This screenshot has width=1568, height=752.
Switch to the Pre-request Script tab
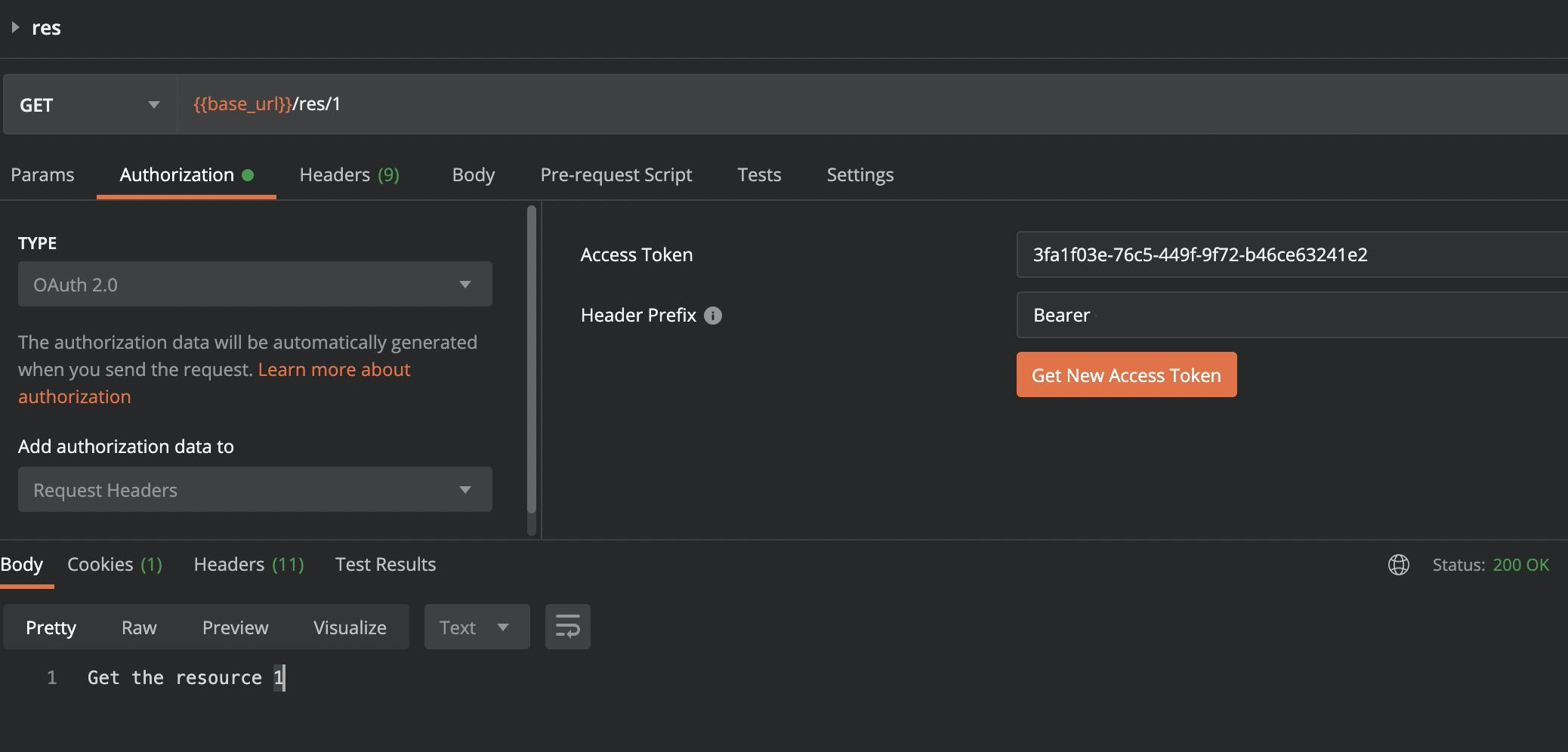pyautogui.click(x=616, y=175)
